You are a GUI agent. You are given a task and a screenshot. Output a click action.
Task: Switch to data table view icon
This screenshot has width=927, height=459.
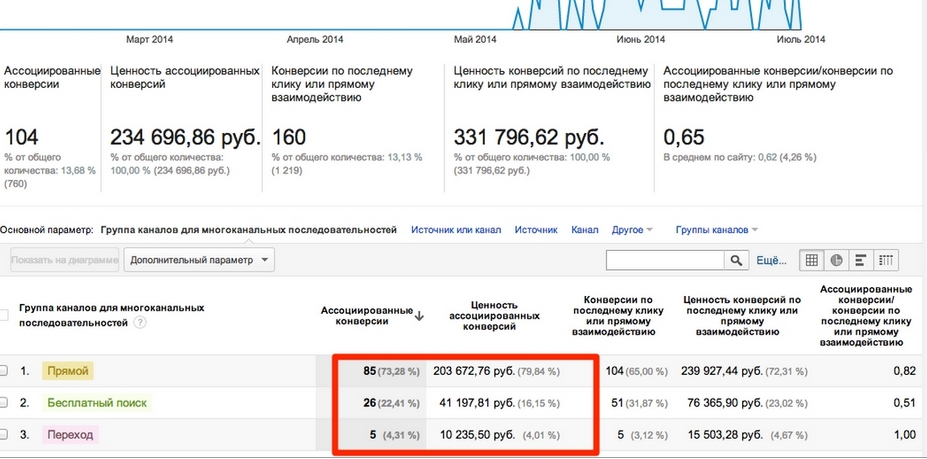[812, 260]
